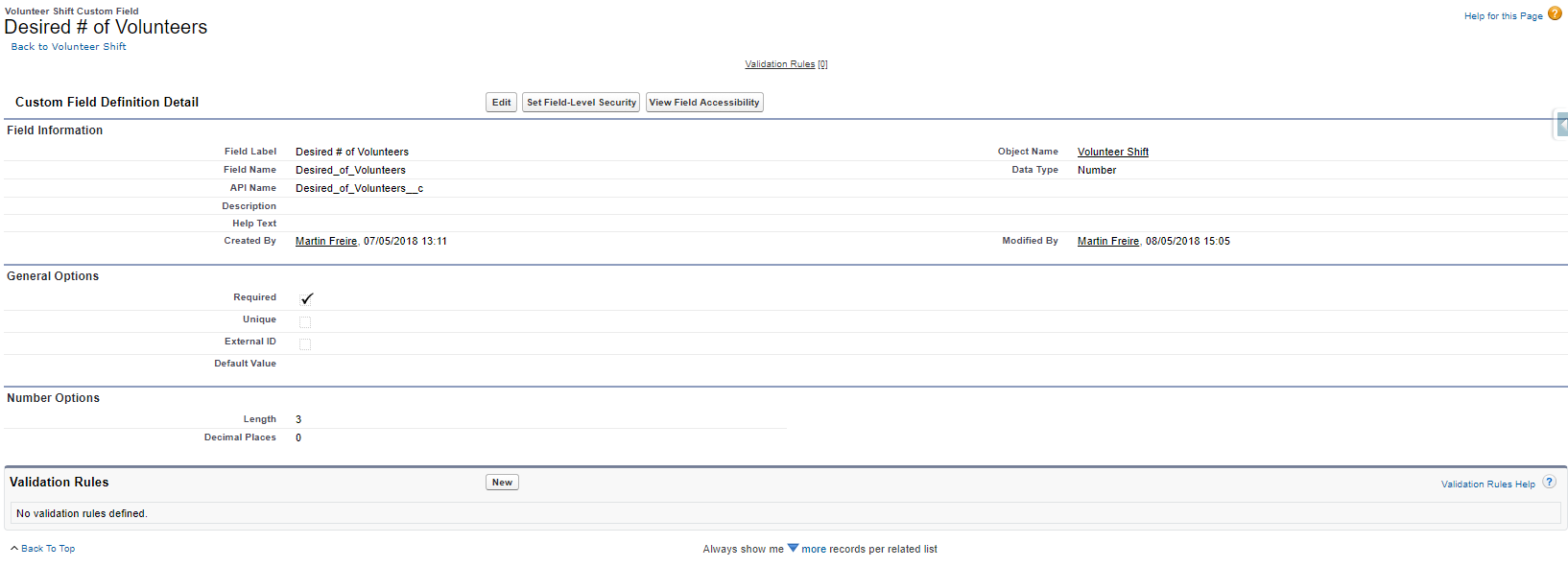Toggle the External ID checkbox
The height and width of the screenshot is (567, 1568).
point(305,343)
